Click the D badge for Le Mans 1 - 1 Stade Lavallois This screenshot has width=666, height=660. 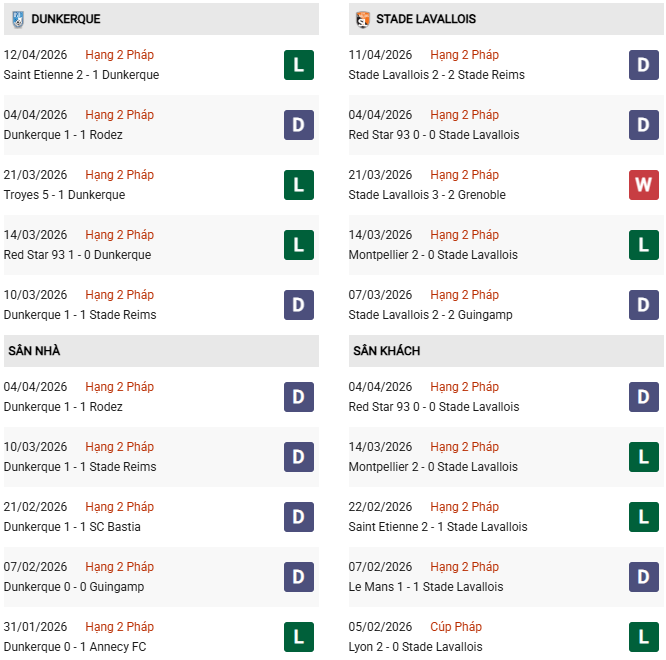pos(643,577)
